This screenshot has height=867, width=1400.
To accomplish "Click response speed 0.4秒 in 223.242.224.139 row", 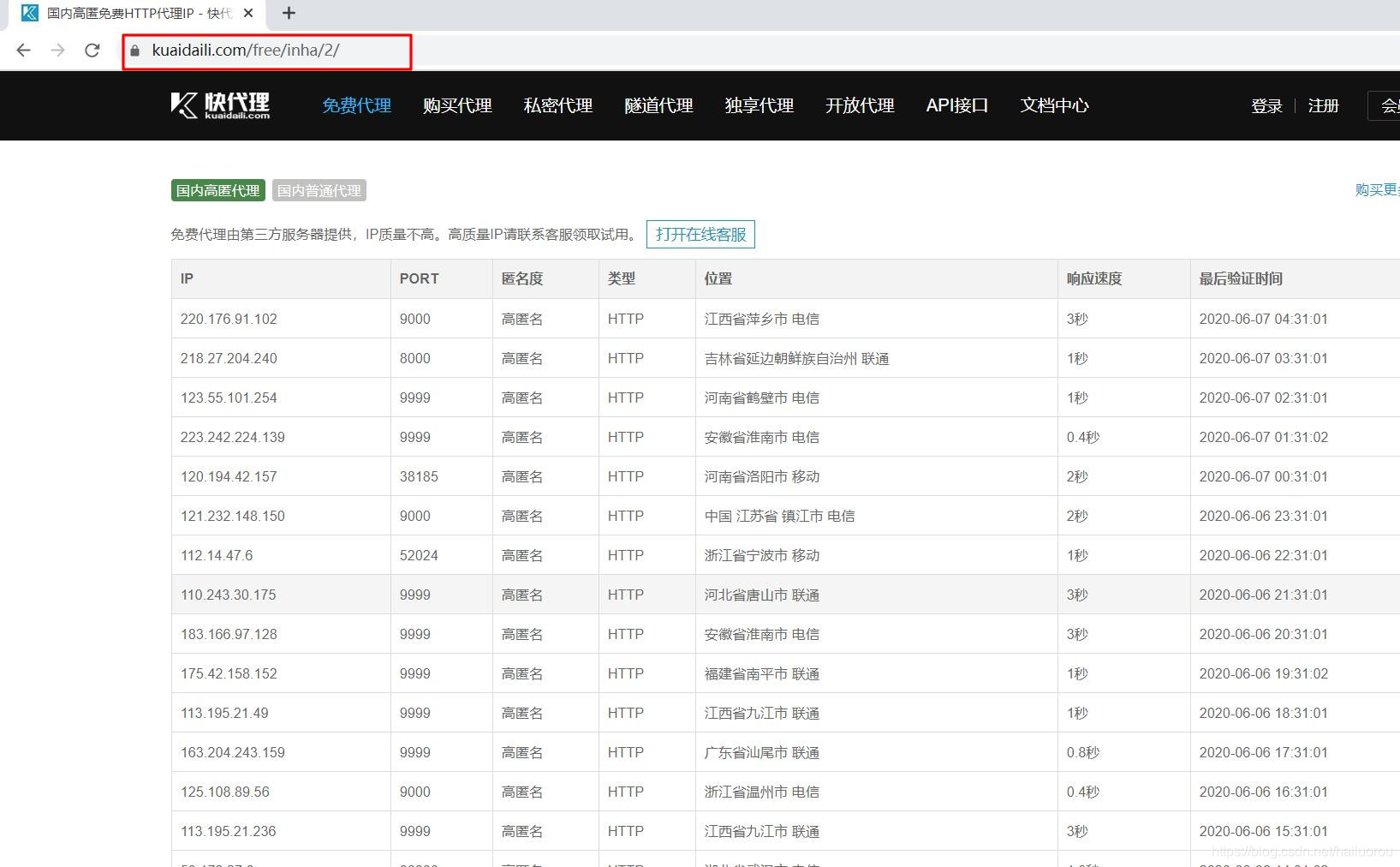I will click(1083, 437).
